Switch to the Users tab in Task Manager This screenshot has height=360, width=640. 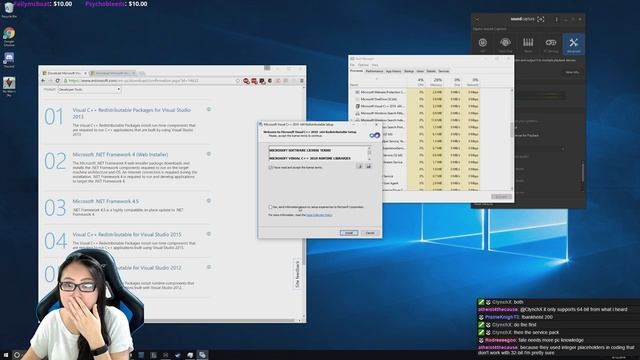[420, 71]
